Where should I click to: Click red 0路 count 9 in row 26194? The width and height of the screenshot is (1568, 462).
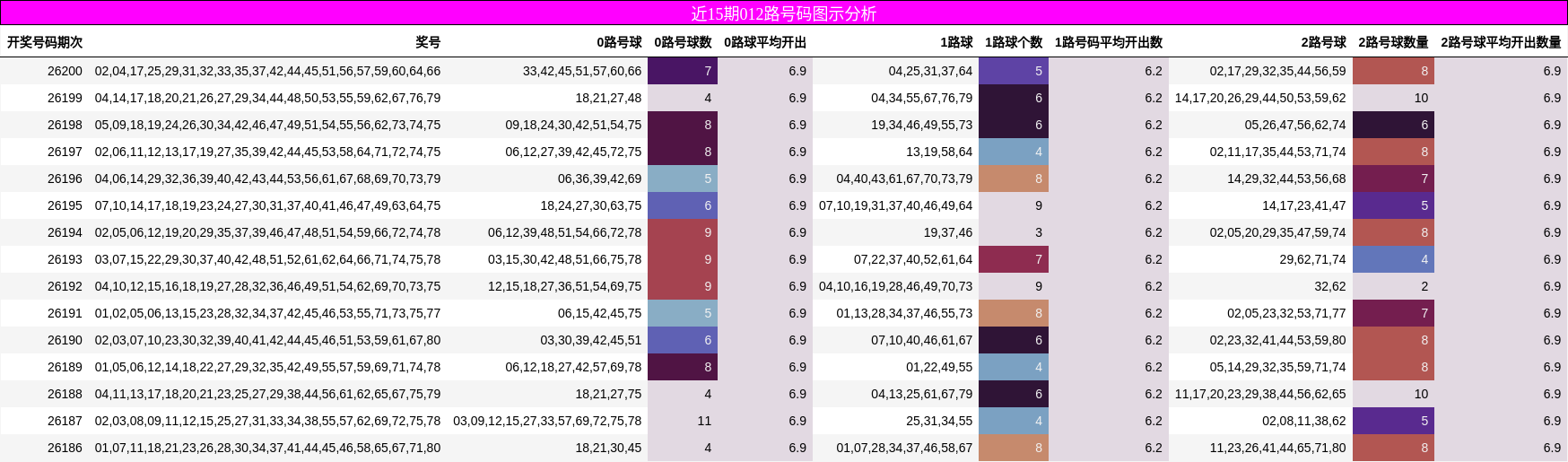[x=683, y=232]
